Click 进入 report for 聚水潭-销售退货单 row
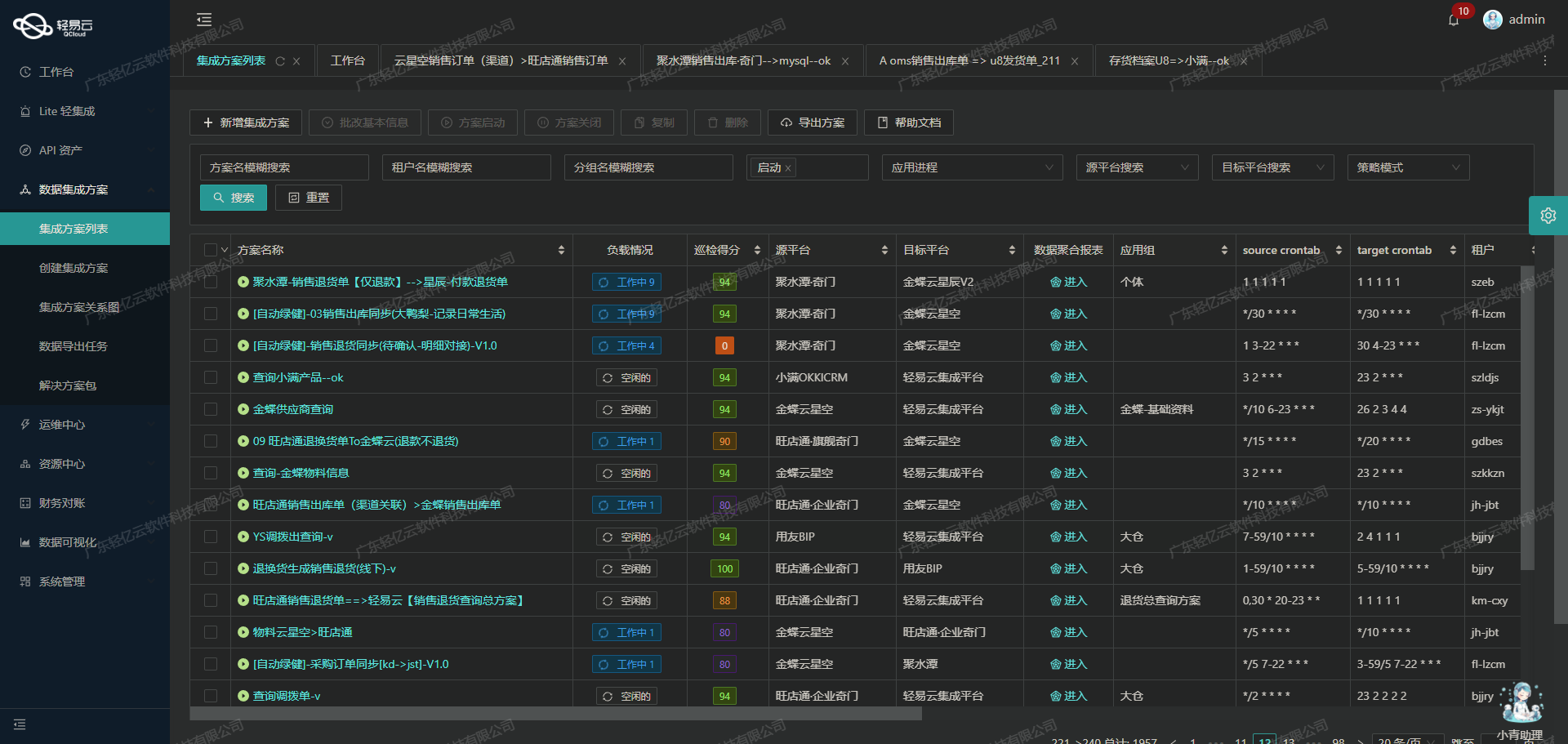This screenshot has height=744, width=1568. 1068,282
